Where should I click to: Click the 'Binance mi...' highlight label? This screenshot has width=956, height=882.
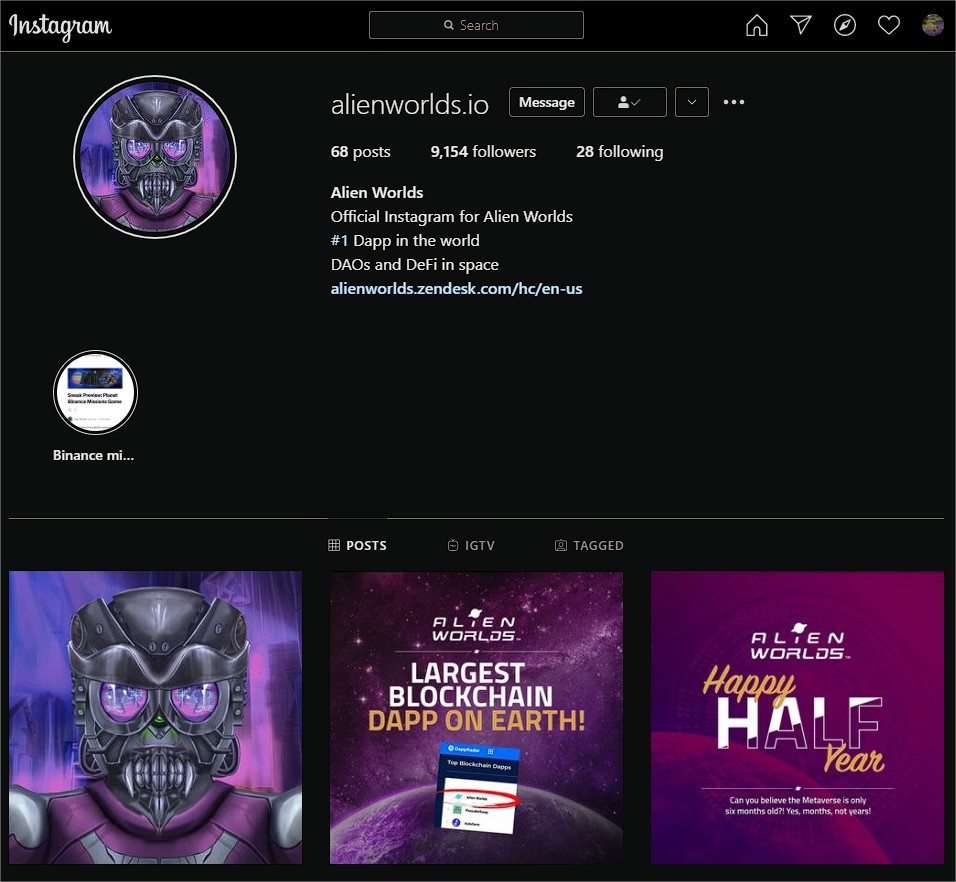[x=93, y=455]
